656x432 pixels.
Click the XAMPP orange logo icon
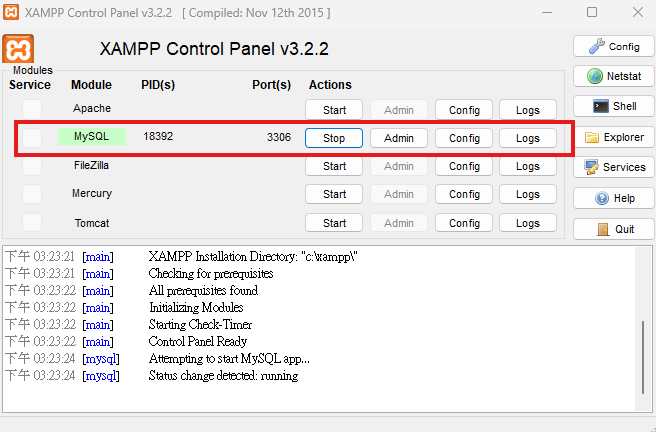coord(18,49)
